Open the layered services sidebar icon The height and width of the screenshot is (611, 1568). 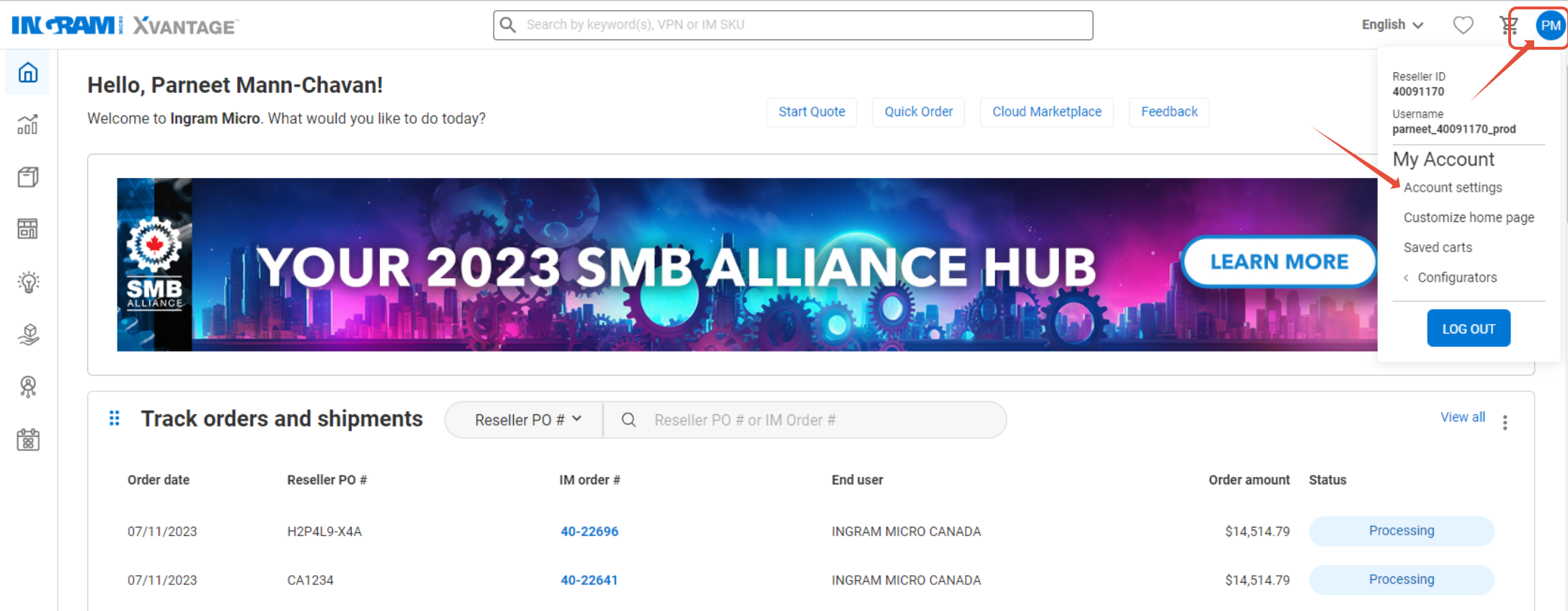point(28,334)
